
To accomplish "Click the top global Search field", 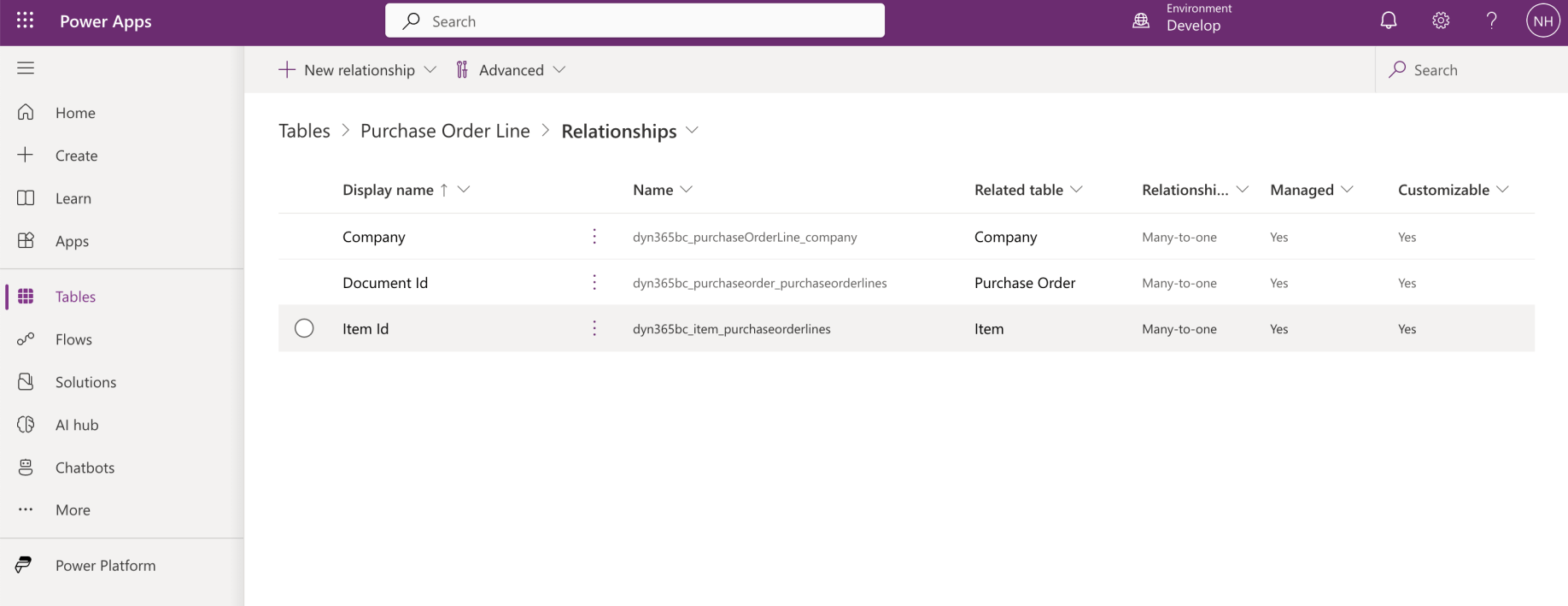I will (635, 21).
